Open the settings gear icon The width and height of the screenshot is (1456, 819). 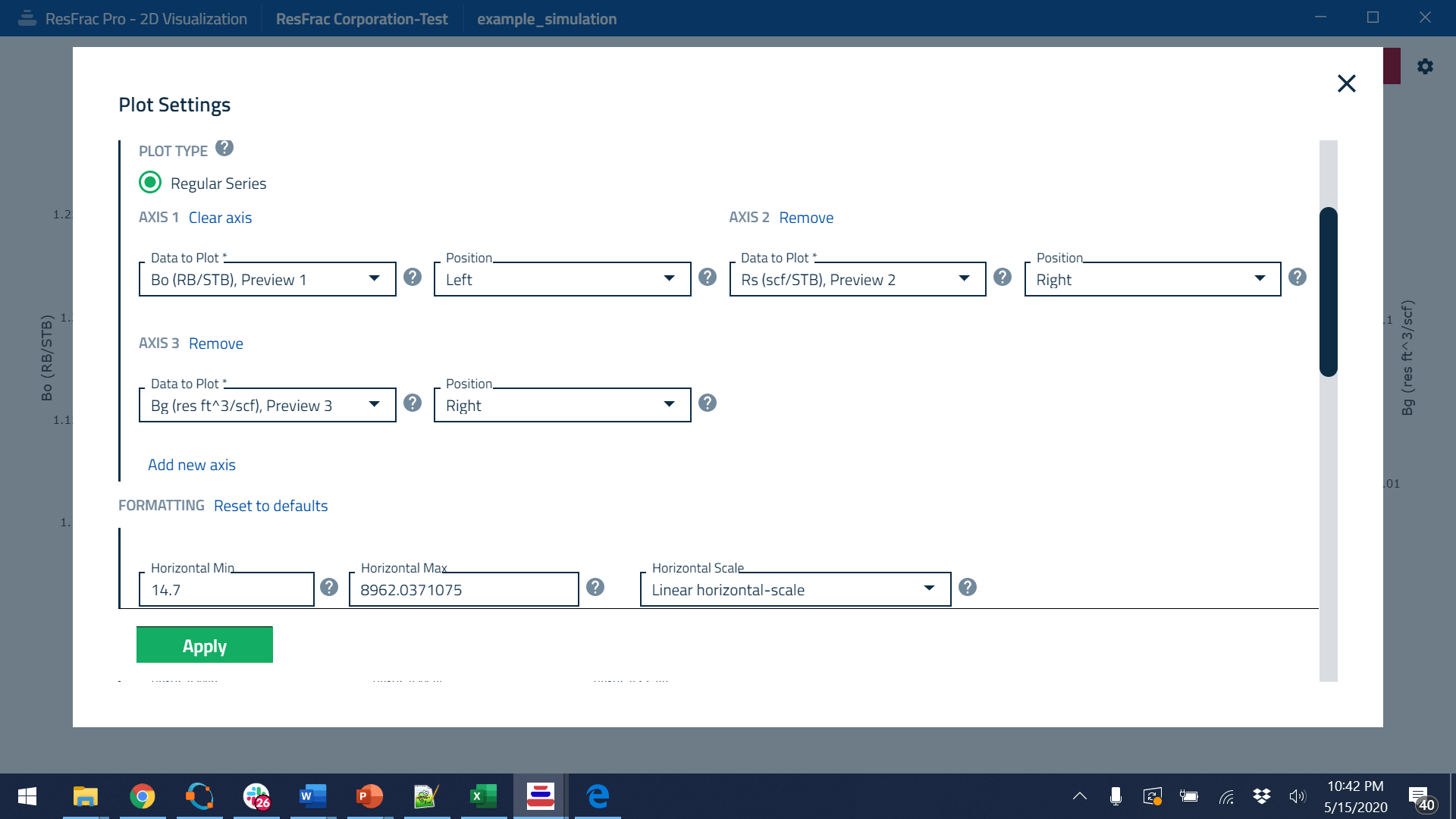(x=1426, y=67)
